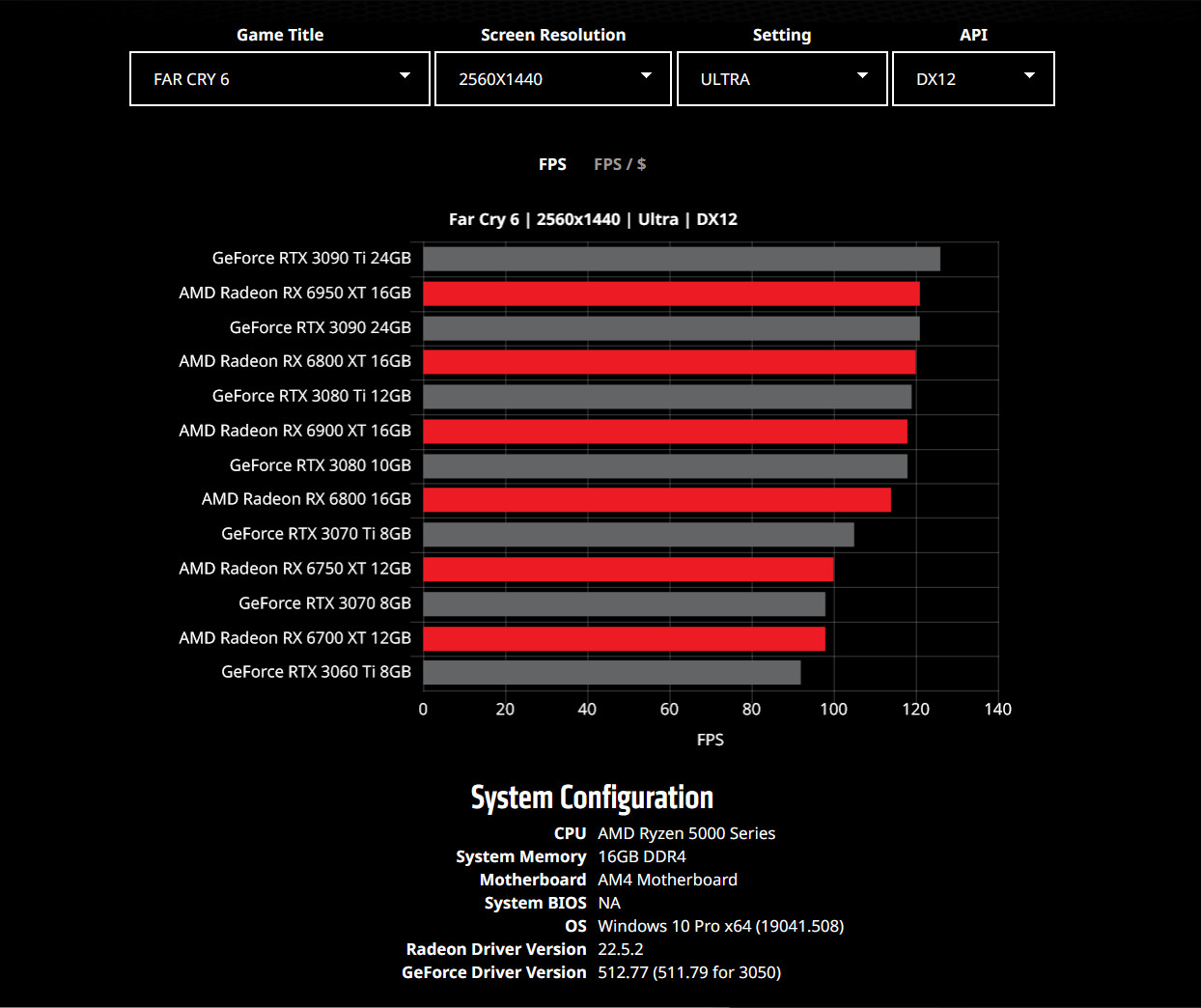Click the System Memory value 16GB DDR4

pos(642,857)
